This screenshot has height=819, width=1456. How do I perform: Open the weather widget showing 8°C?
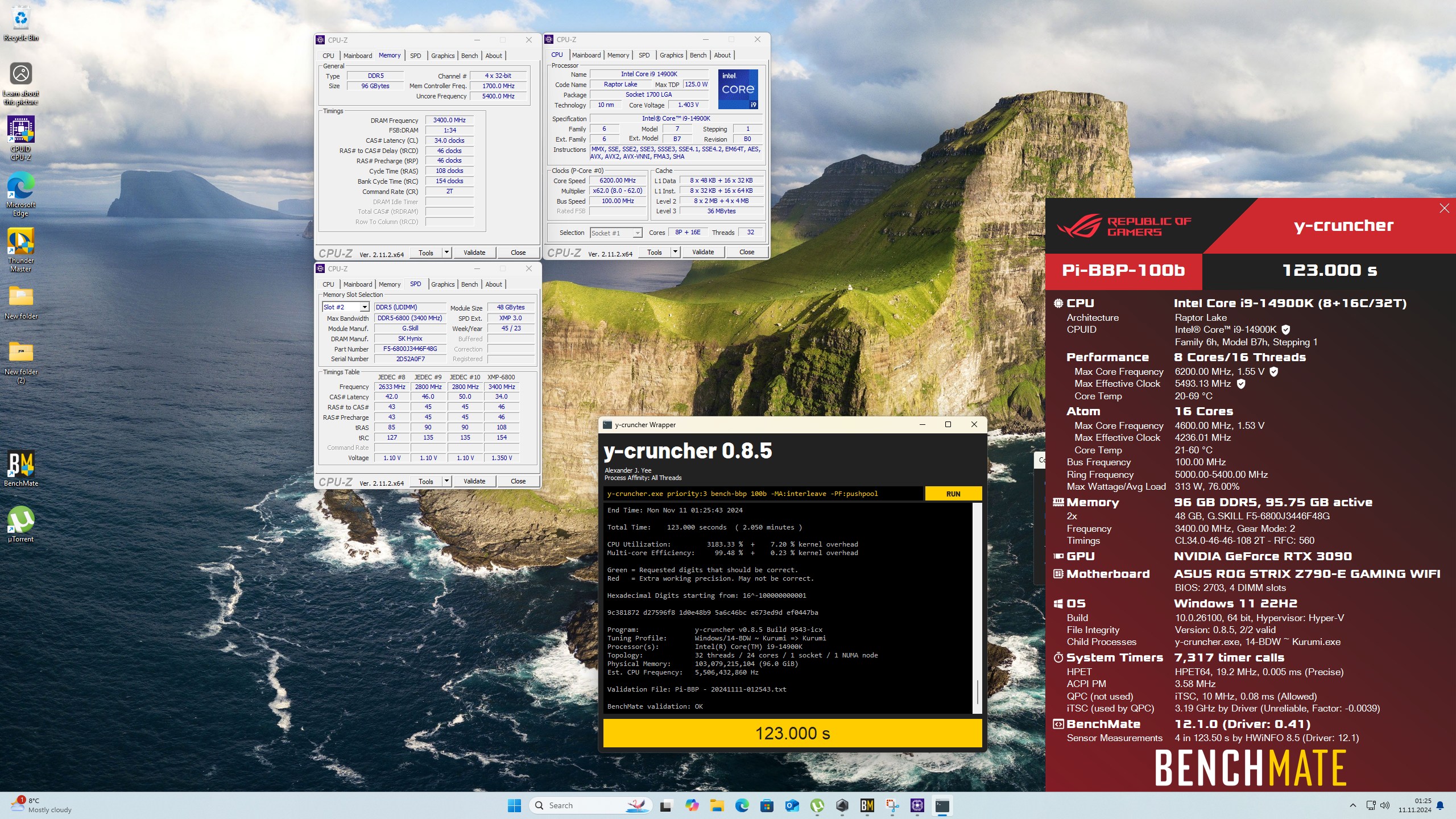(41, 805)
